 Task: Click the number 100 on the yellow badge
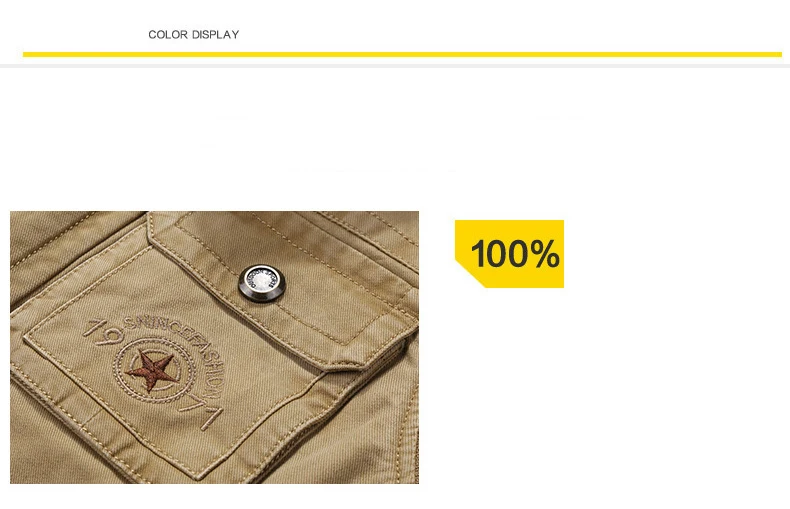tap(500, 254)
